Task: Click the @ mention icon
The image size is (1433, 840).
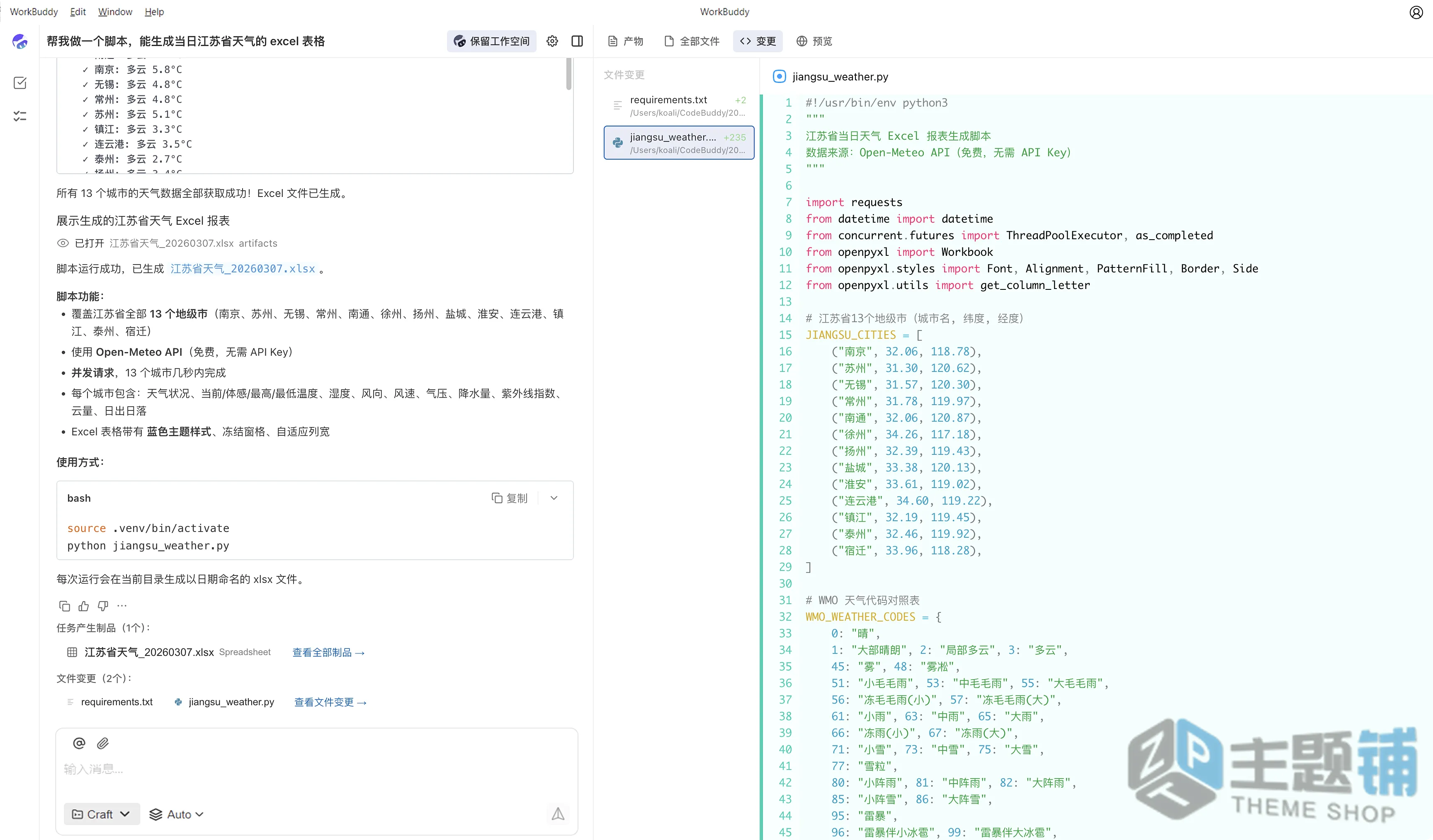Action: pyautogui.click(x=79, y=743)
